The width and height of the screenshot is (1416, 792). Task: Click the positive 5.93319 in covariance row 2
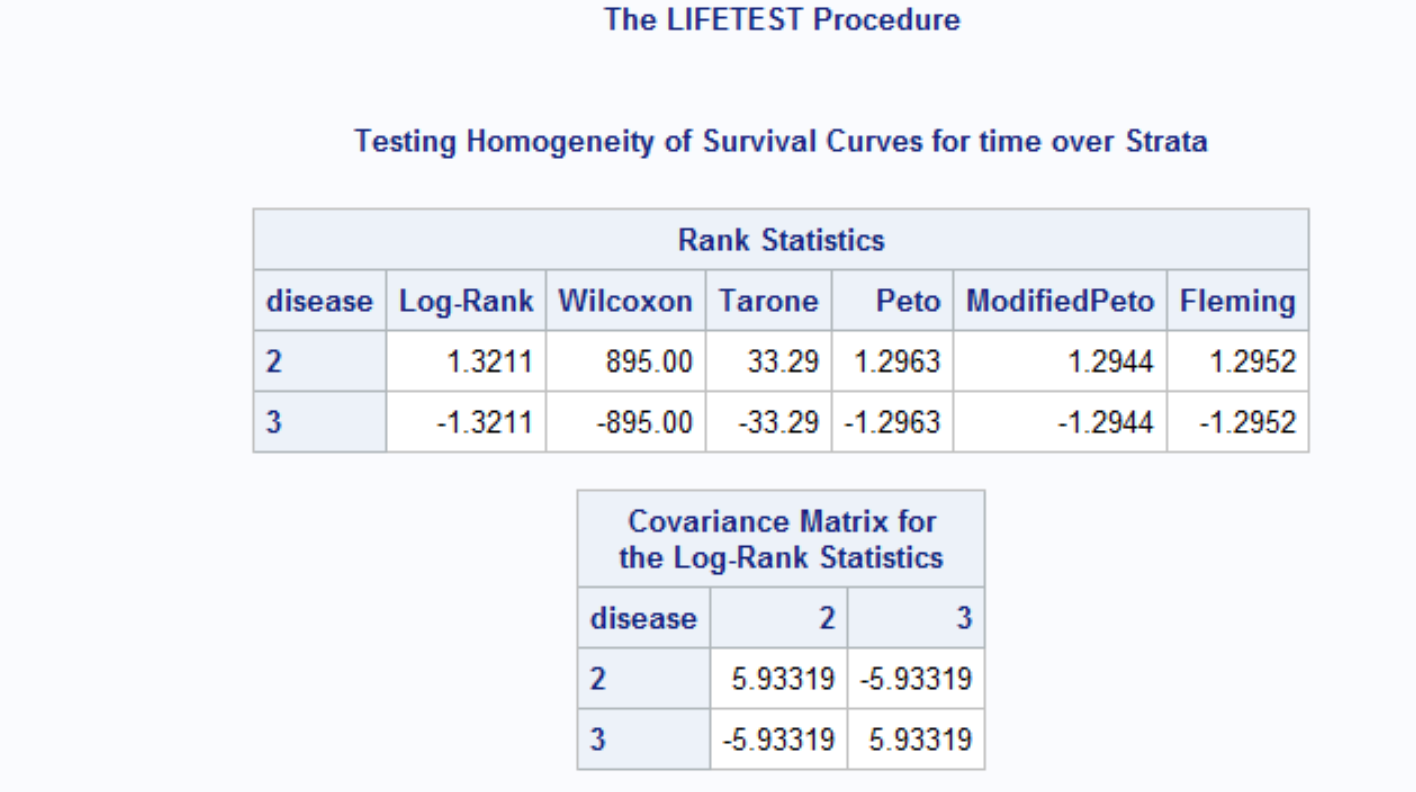783,679
